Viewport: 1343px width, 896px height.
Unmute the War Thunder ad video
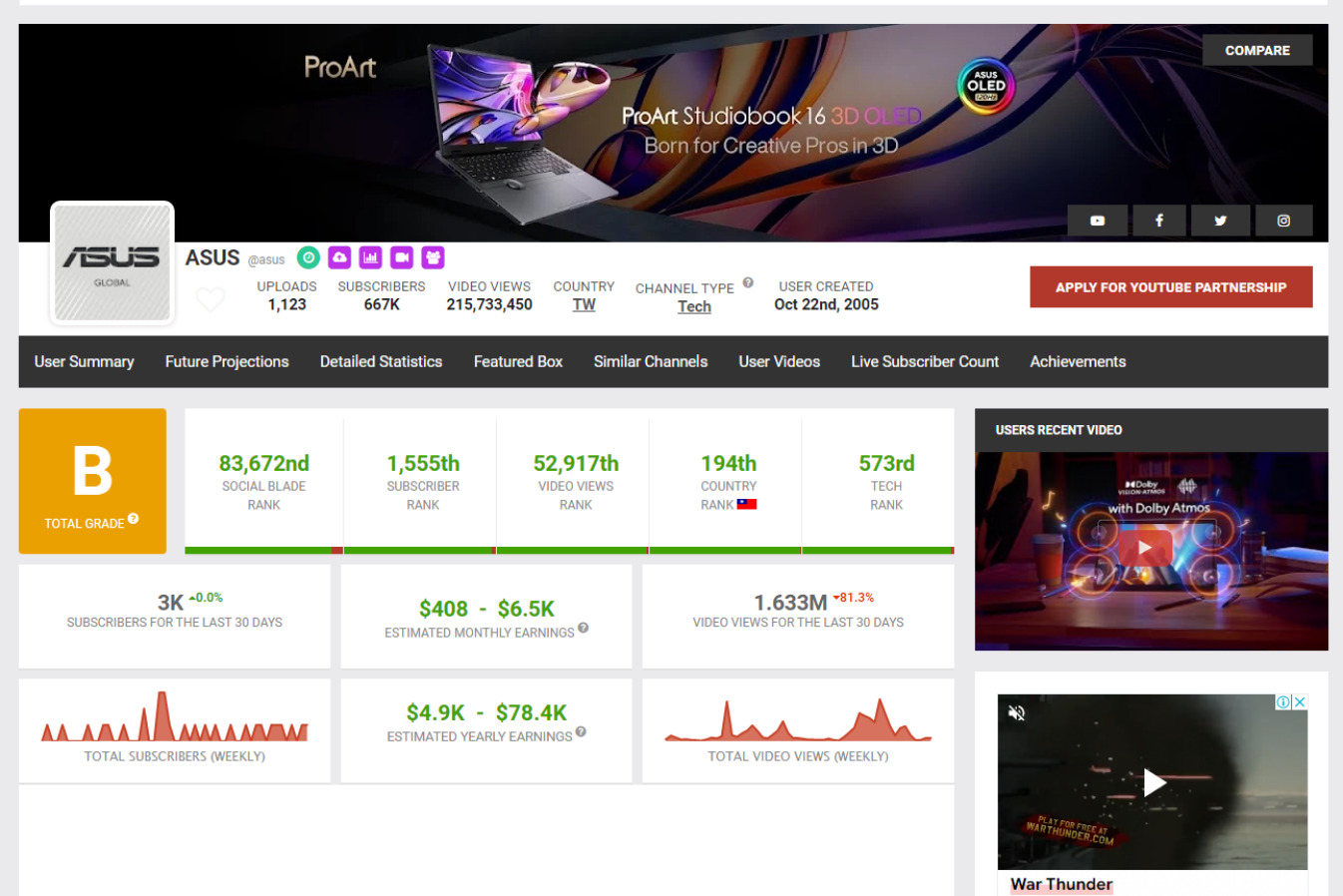[1017, 712]
